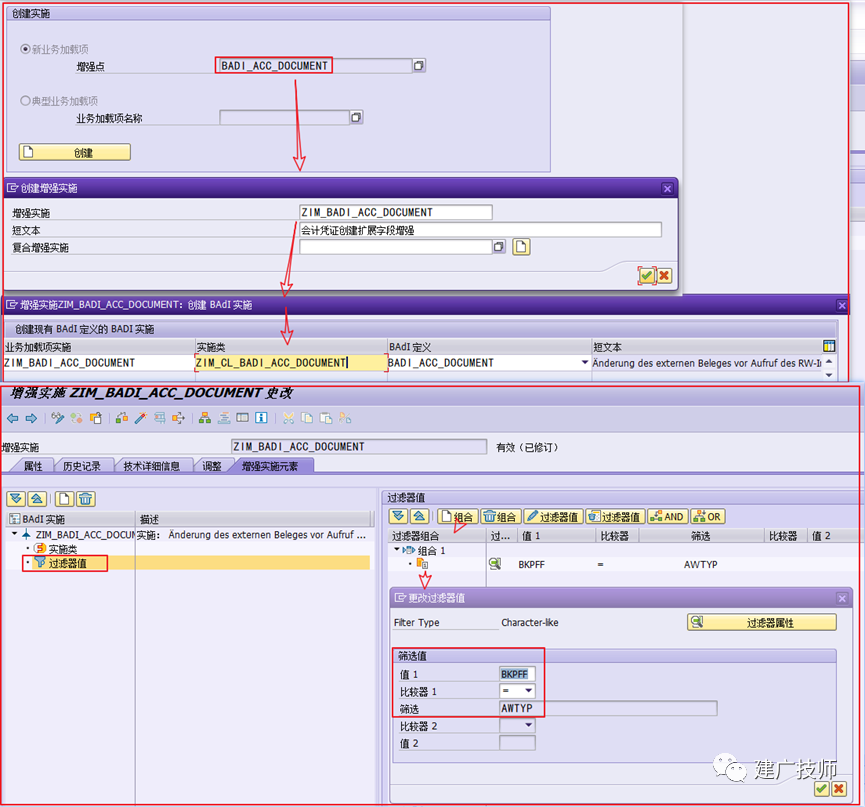Click delete 组合 button with trash icon

coord(500,516)
